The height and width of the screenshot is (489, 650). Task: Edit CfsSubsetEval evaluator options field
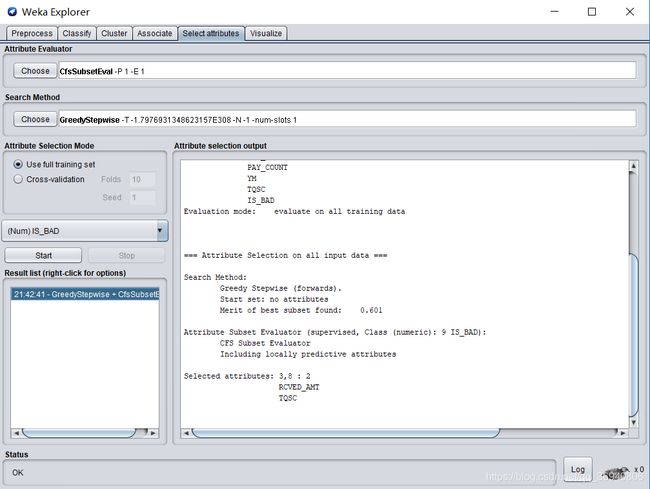click(347, 71)
